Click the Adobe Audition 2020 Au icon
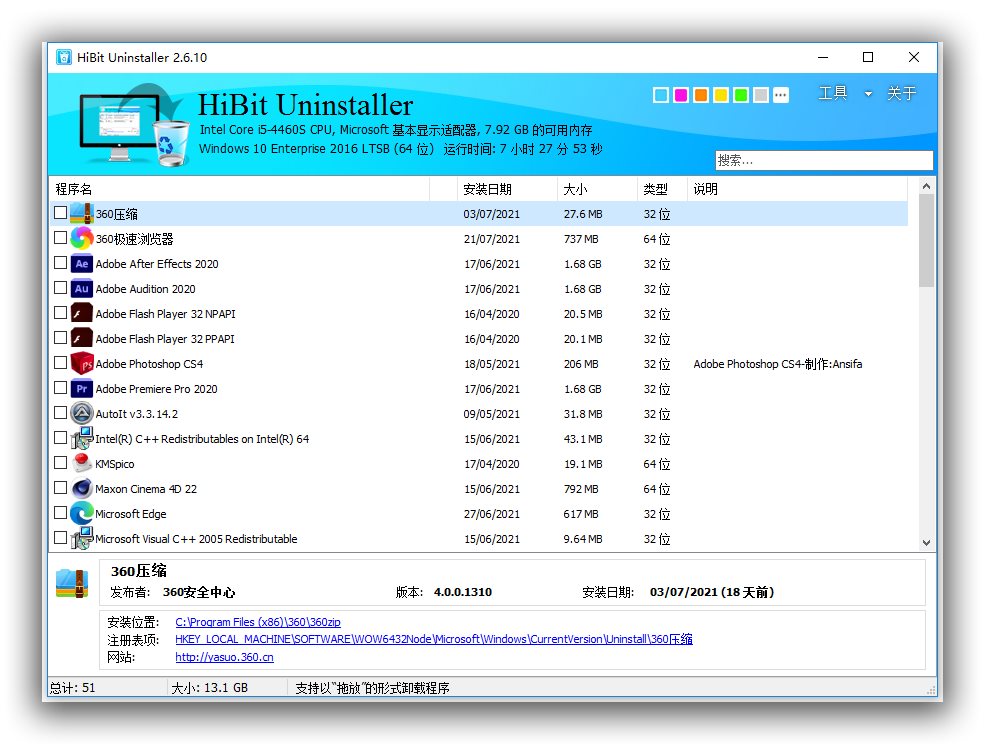Image resolution: width=985 pixels, height=744 pixels. [x=82, y=289]
